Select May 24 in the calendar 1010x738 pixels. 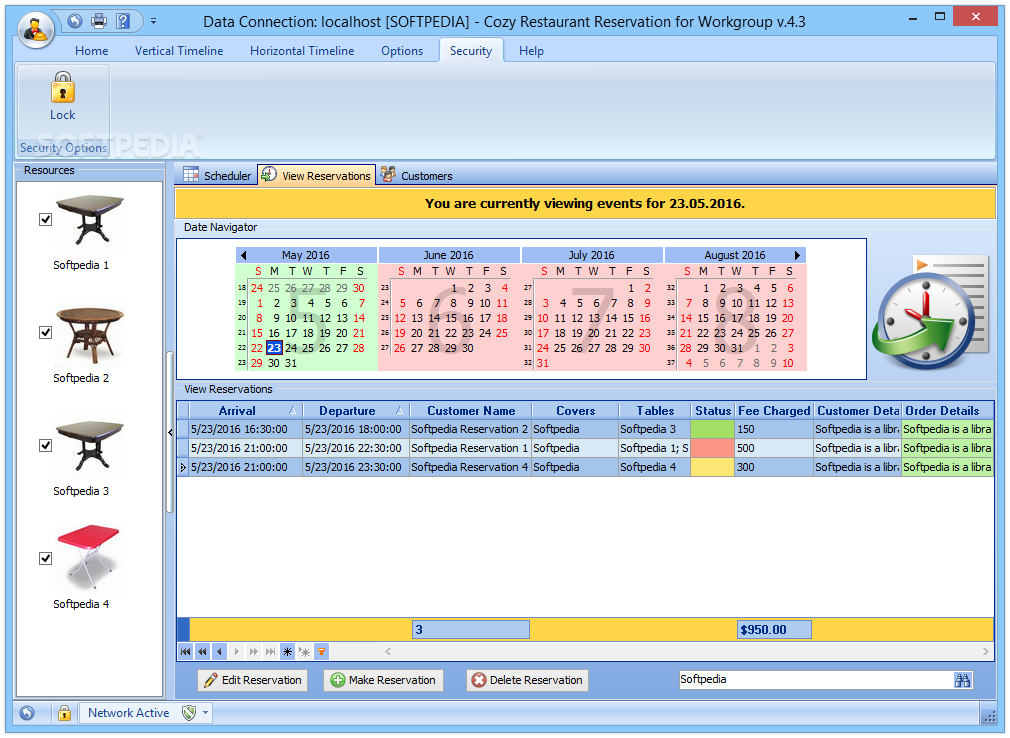[x=291, y=348]
